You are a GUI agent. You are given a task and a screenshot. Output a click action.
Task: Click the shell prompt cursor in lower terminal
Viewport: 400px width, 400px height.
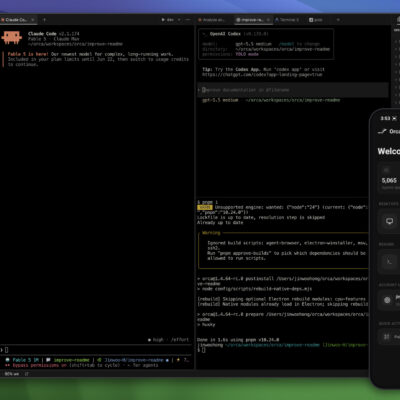[204, 350]
